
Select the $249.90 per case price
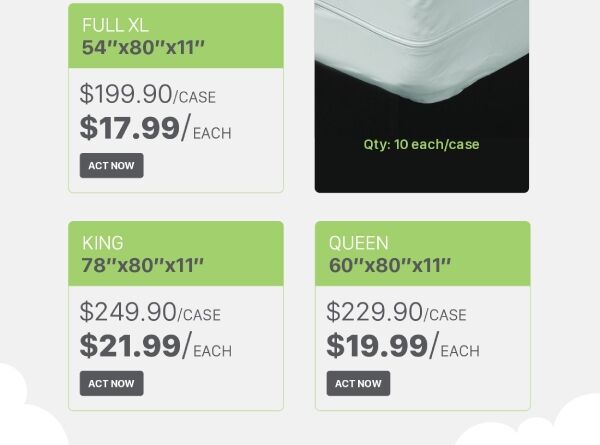point(150,313)
